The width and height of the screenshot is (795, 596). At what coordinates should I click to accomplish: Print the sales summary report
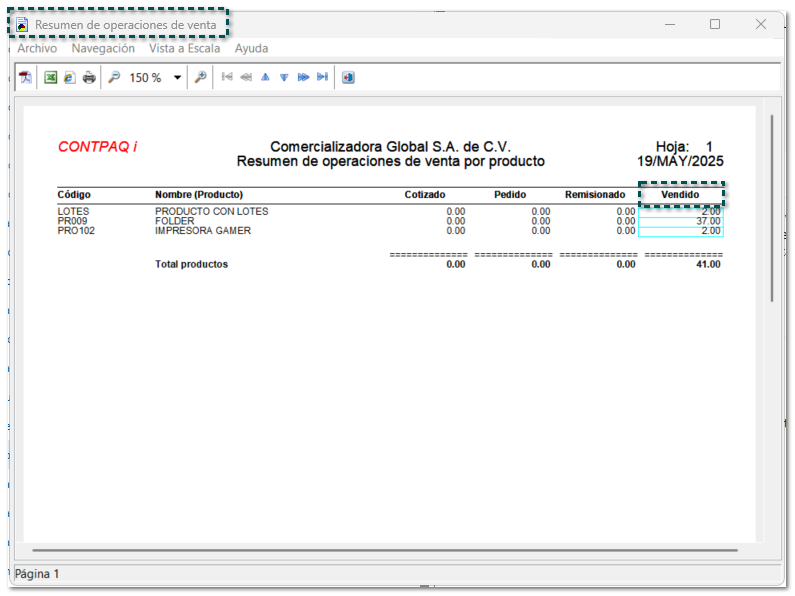89,77
